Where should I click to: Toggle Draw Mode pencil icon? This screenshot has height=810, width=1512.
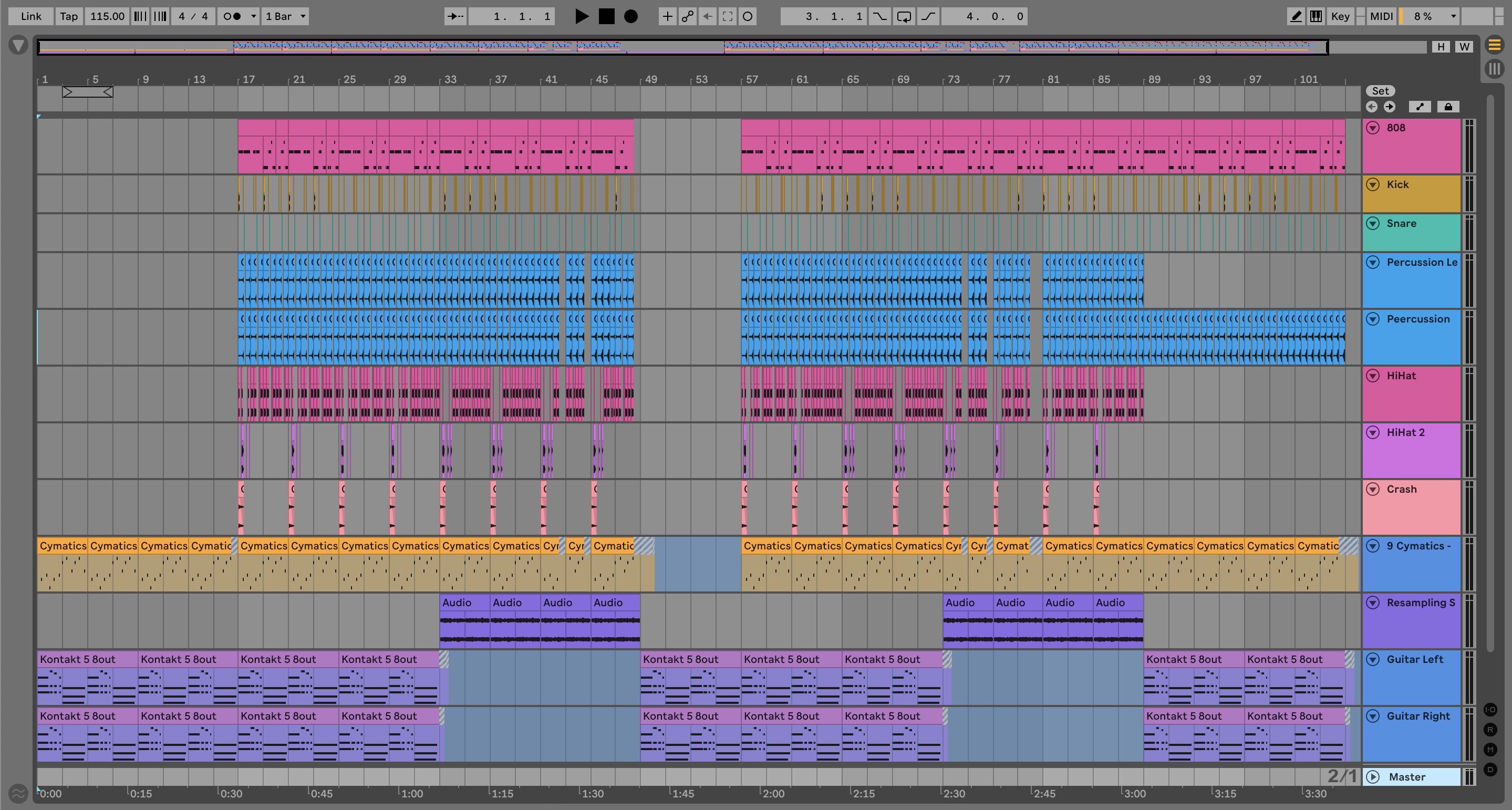[x=1296, y=16]
